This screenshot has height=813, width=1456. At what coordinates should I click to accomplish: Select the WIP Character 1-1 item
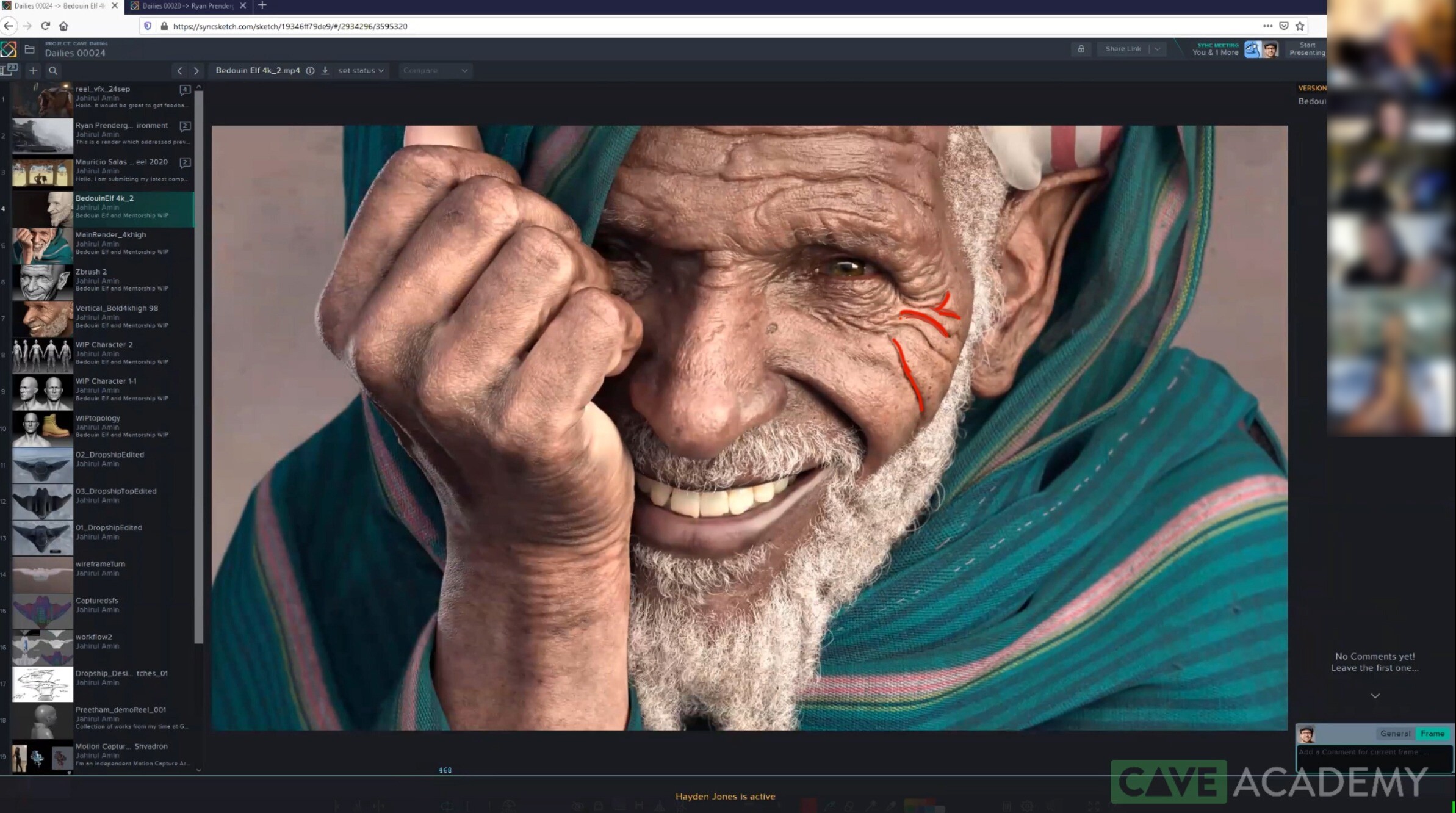tap(103, 391)
